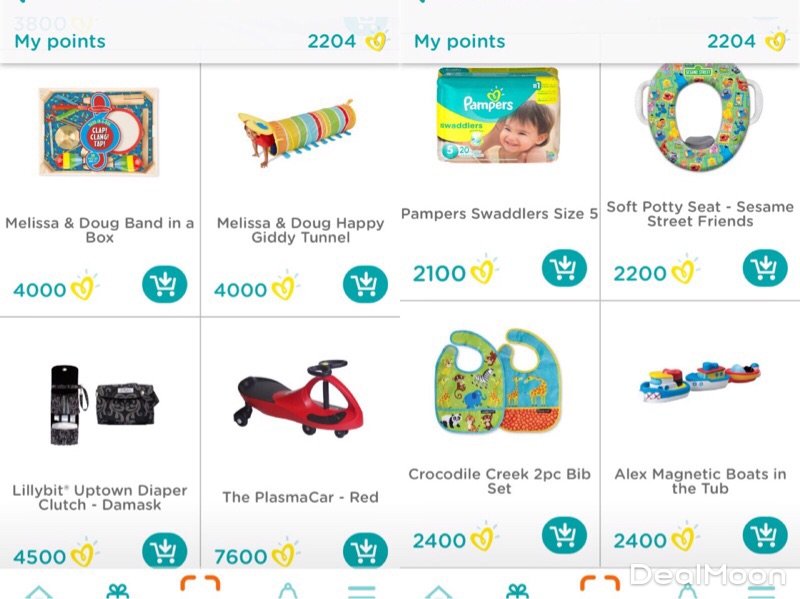
Task: Open the Crocodile Creek 2pc Bib Set title
Action: pyautogui.click(x=499, y=481)
